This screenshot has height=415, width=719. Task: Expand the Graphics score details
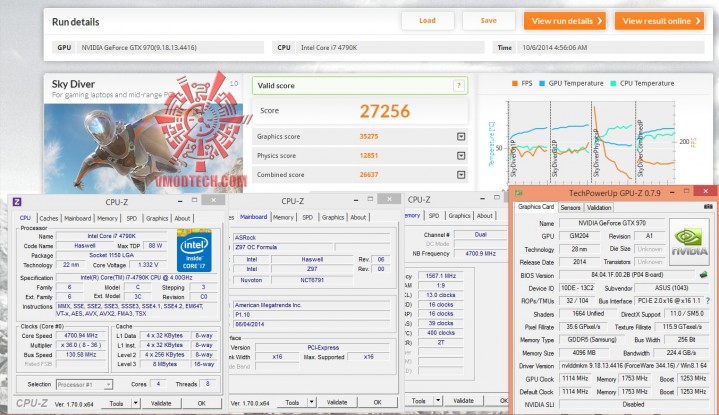click(x=461, y=137)
